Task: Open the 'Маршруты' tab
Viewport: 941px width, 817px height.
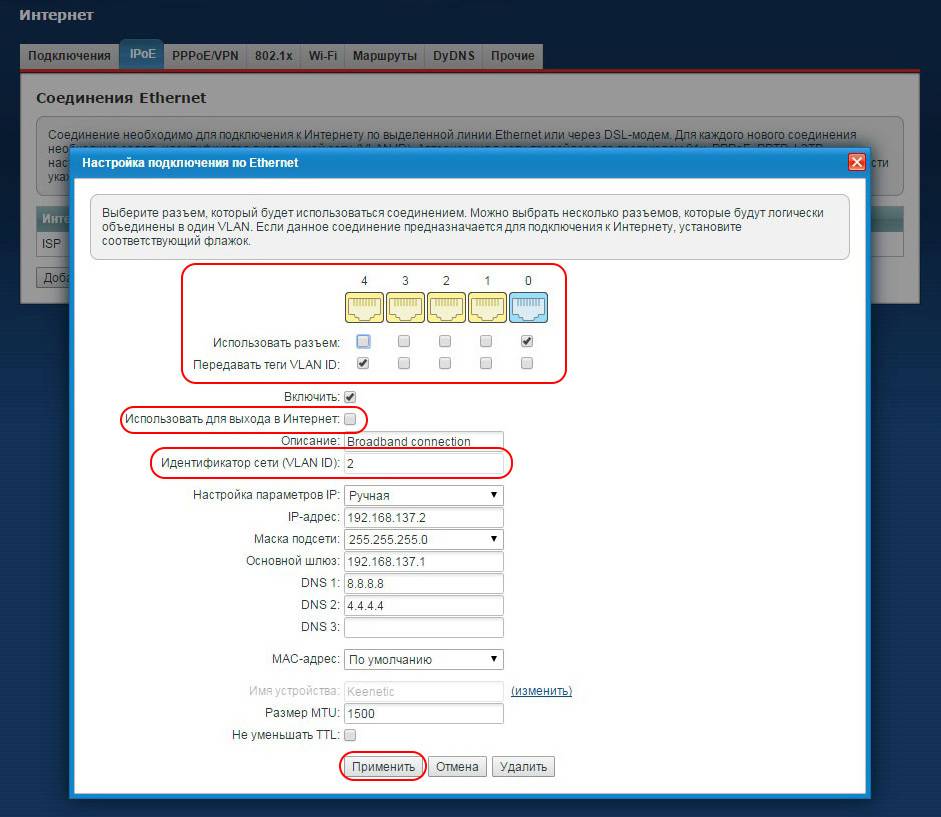Action: tap(385, 56)
